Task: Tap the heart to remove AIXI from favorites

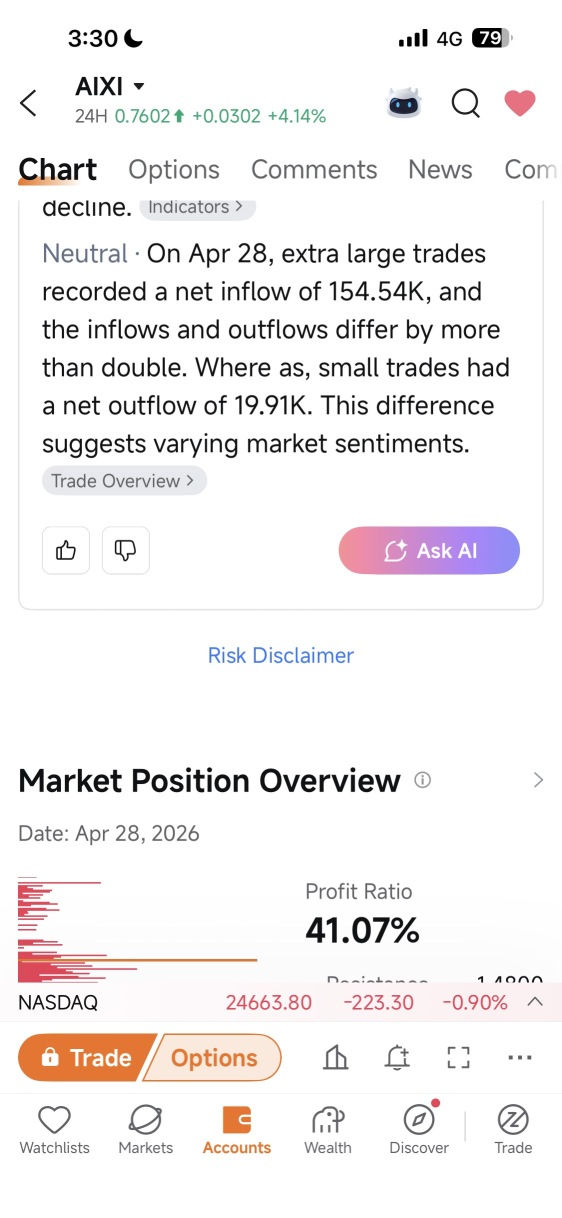Action: [519, 103]
